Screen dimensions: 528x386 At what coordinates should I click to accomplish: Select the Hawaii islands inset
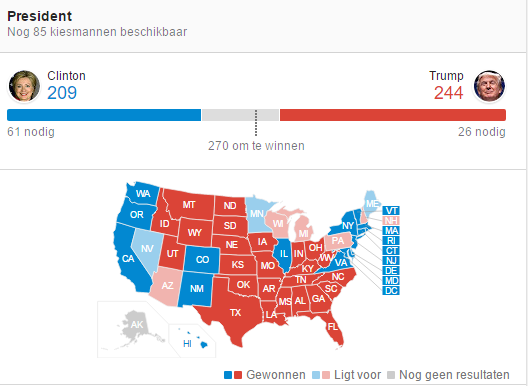(194, 342)
